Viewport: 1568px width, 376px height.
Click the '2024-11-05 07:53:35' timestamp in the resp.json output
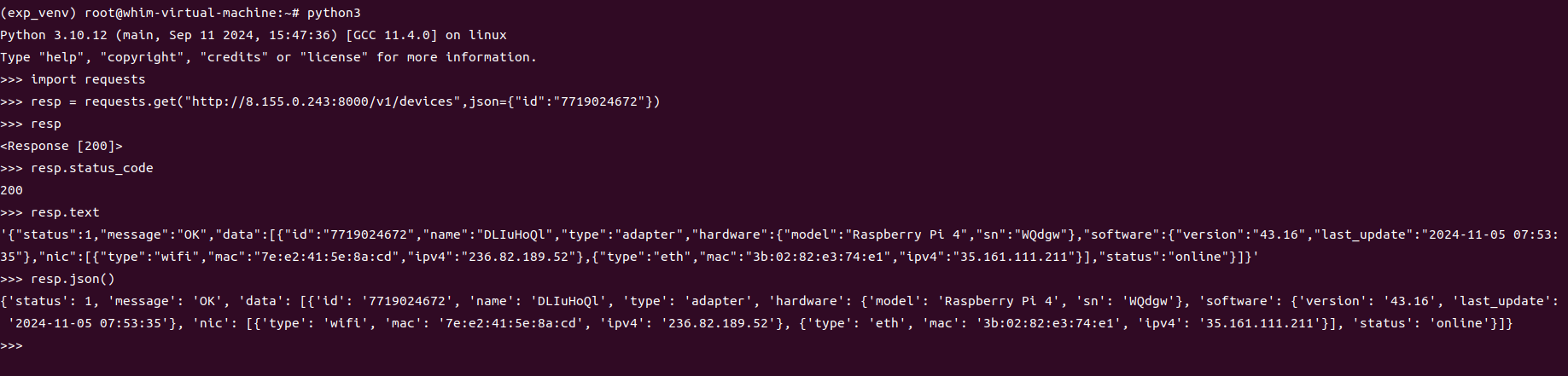tap(88, 323)
